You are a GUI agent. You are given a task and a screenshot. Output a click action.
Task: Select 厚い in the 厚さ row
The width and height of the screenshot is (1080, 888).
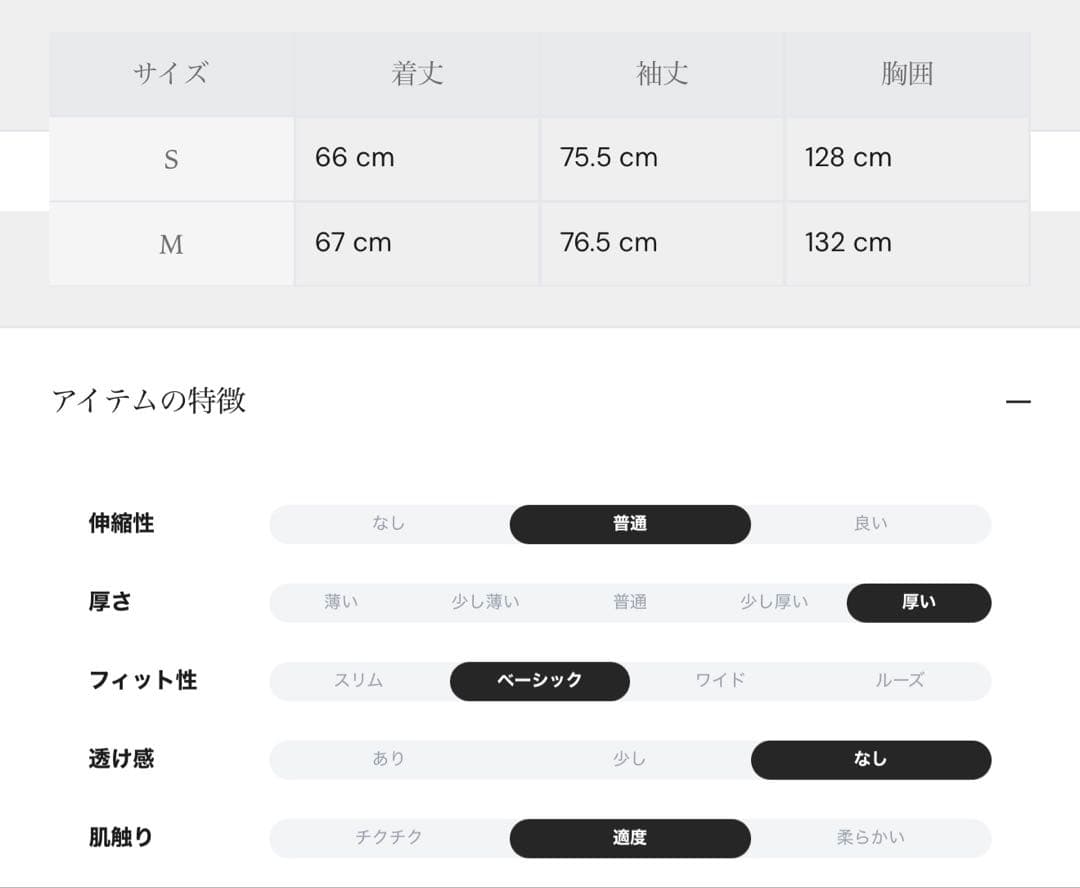[x=919, y=602]
